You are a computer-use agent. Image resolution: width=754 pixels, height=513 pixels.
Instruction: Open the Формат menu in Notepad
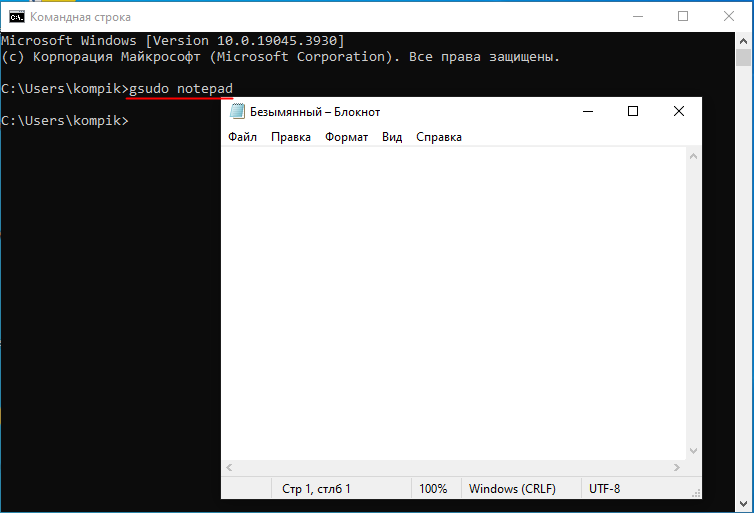tap(346, 137)
